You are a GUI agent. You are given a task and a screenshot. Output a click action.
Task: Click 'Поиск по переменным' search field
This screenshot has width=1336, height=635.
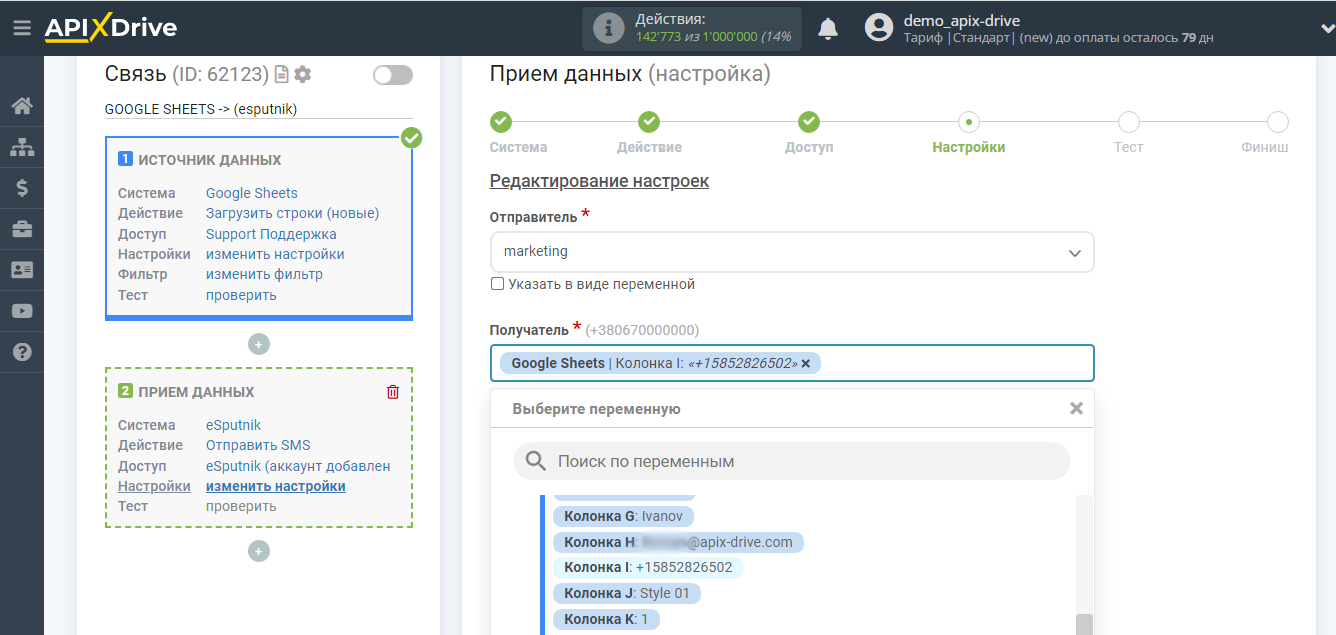click(792, 461)
